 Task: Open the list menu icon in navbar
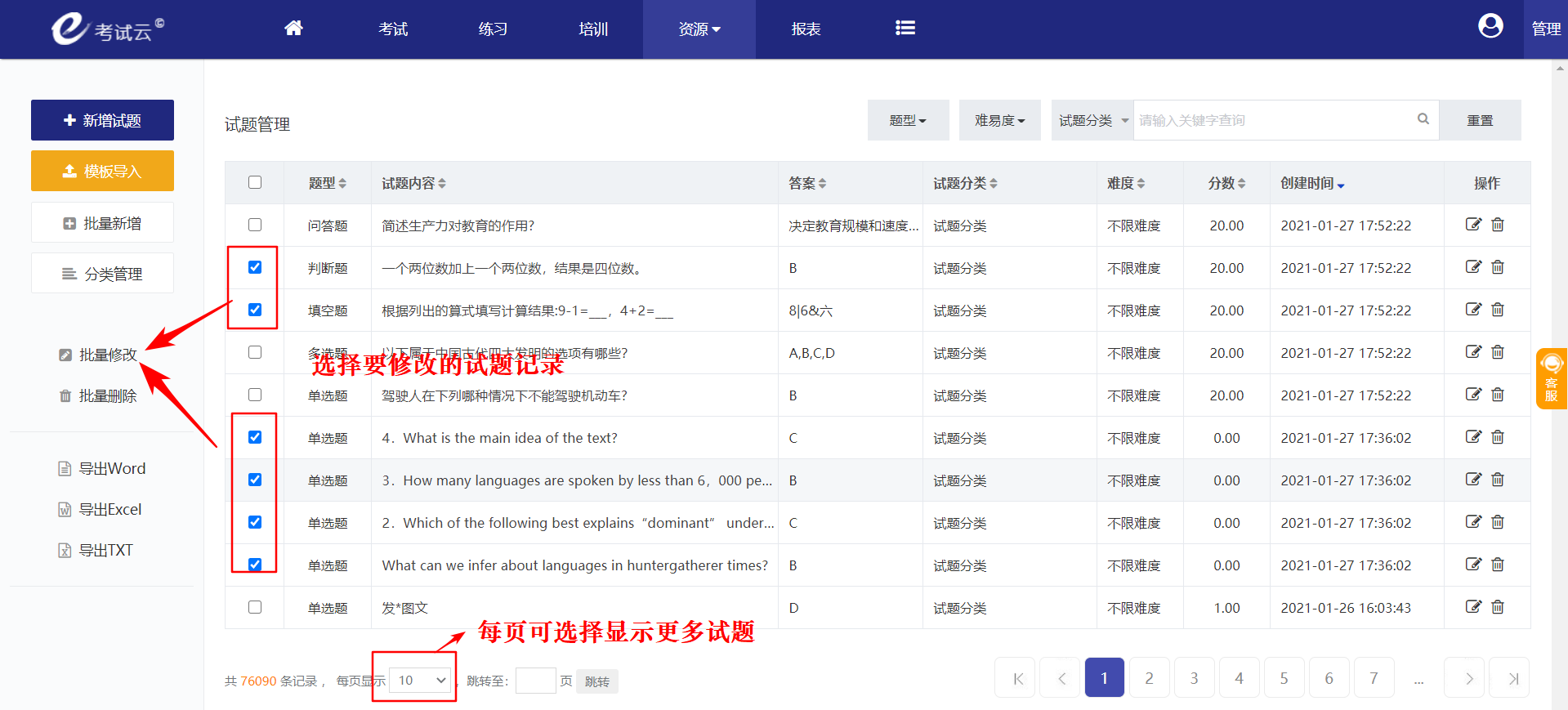[905, 29]
